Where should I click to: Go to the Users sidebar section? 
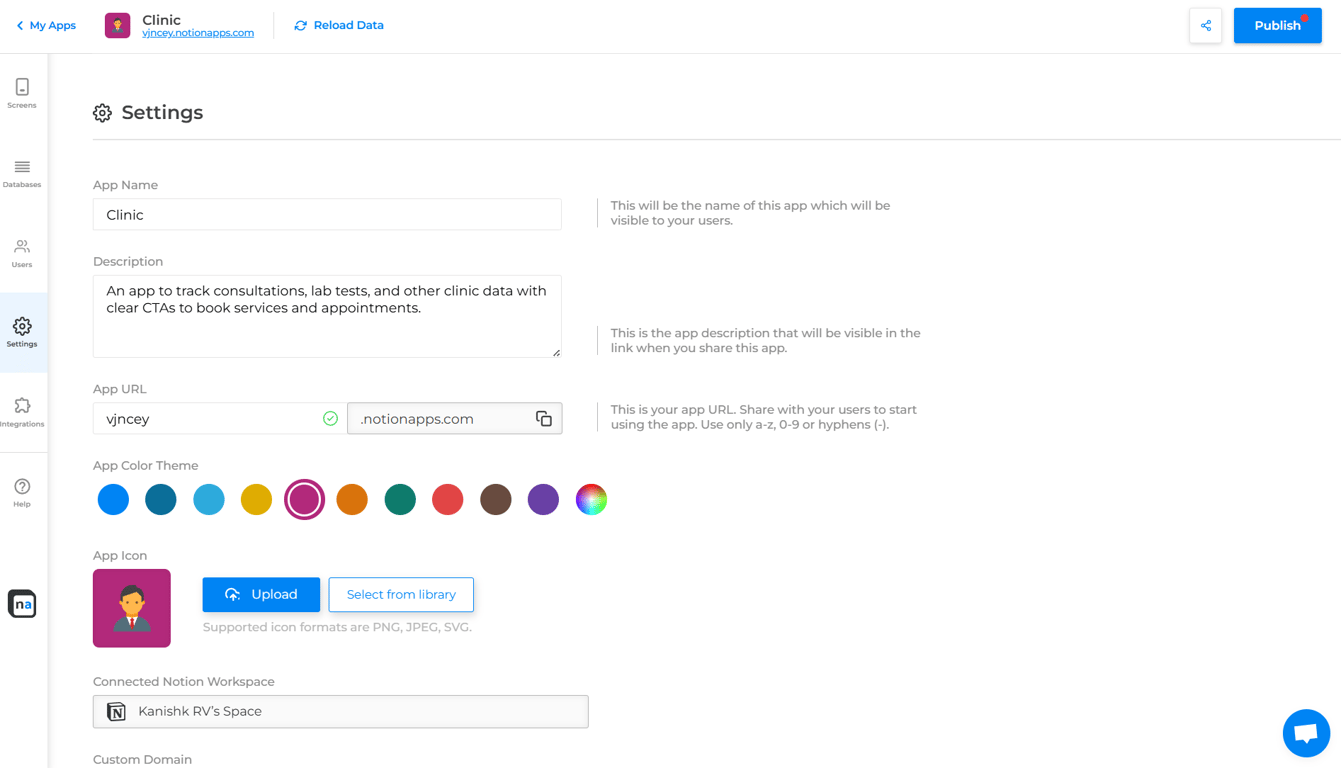coord(22,253)
